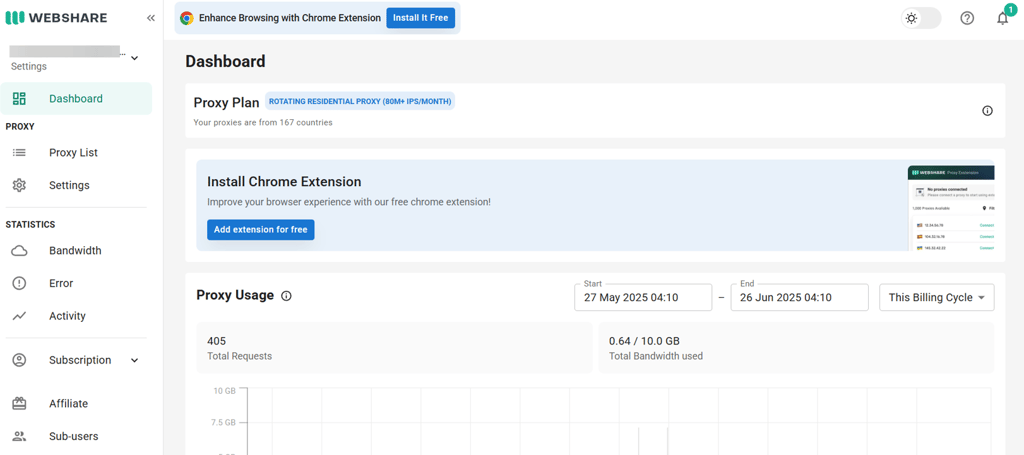1024x455 pixels.
Task: Click Proxy Plan info icon
Action: [x=987, y=111]
